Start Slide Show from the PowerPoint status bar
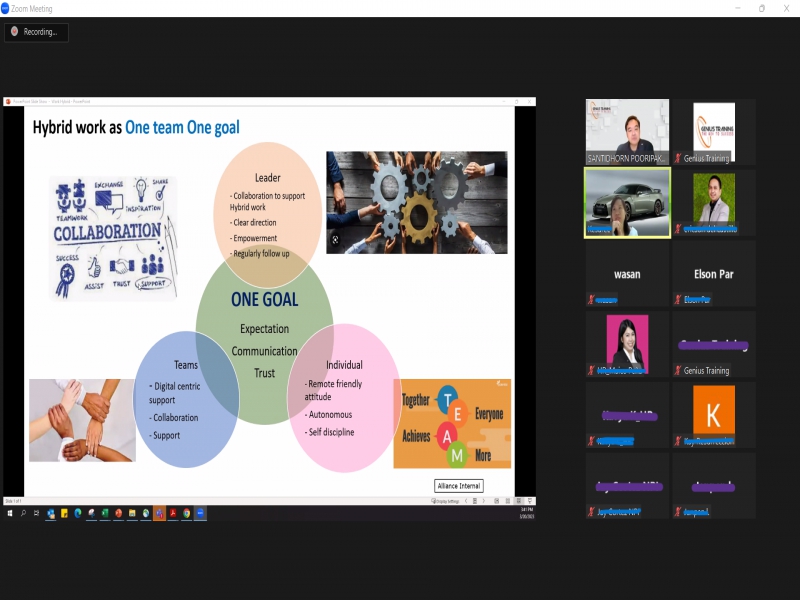Image resolution: width=800 pixels, height=600 pixels. tap(530, 501)
